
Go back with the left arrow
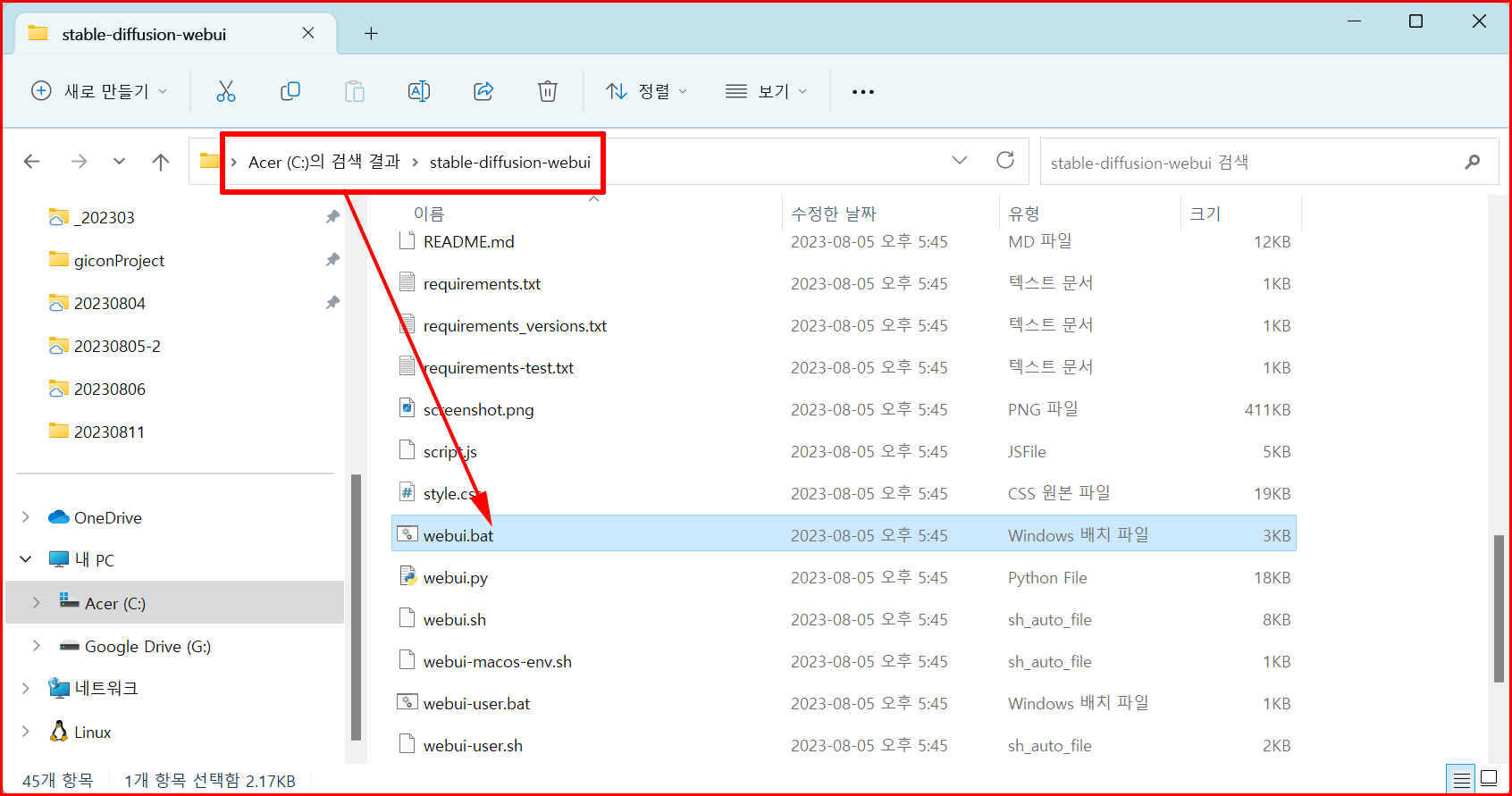click(32, 162)
